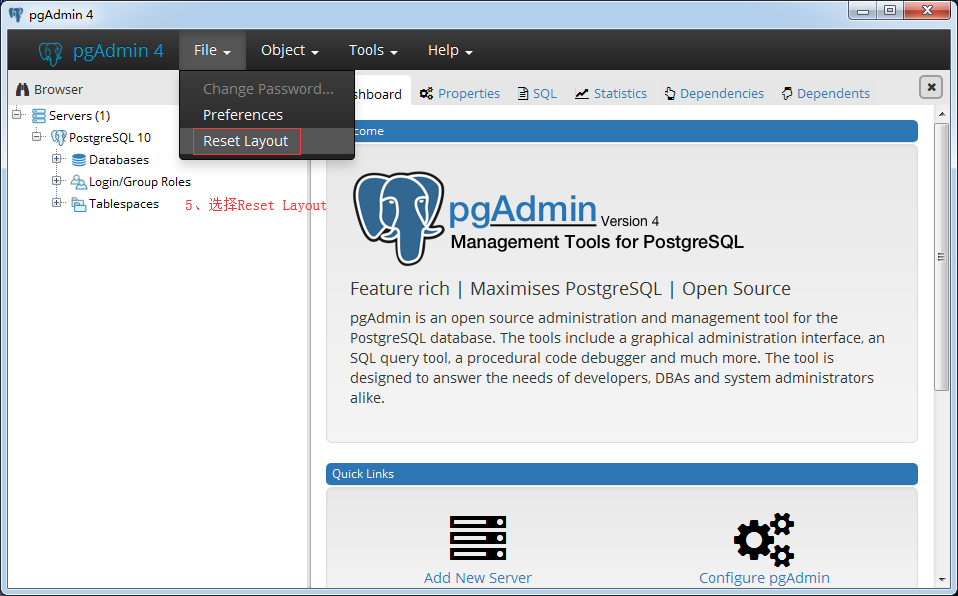The width and height of the screenshot is (958, 596).
Task: Click the scrollbar up arrow
Action: point(941,114)
